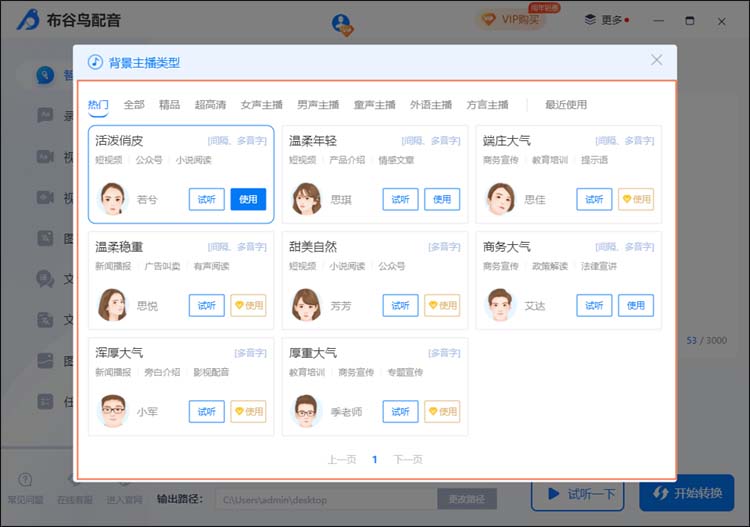Viewport: 750px width, 527px height.
Task: Open the user profile avatar in title bar
Action: [343, 22]
